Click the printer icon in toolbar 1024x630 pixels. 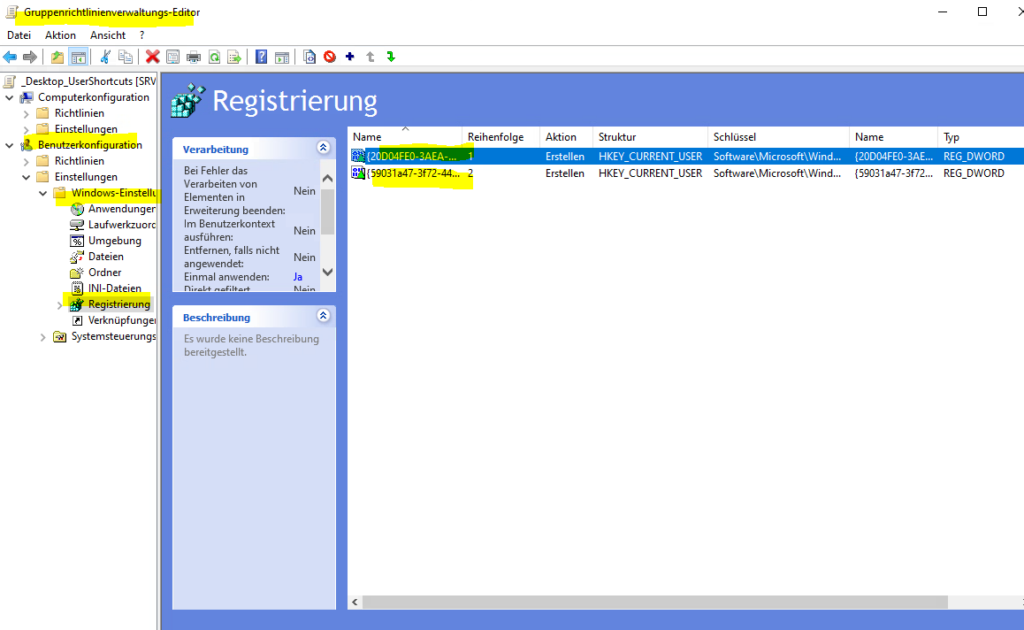(x=193, y=57)
